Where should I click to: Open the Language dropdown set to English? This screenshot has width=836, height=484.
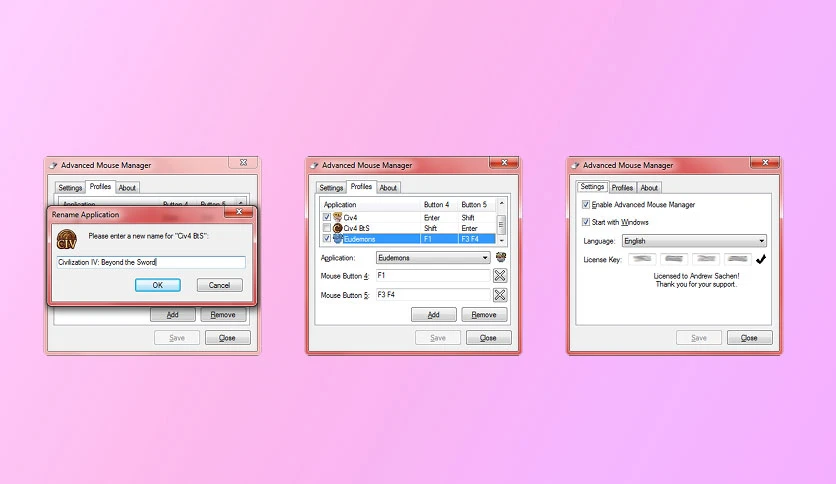point(694,241)
